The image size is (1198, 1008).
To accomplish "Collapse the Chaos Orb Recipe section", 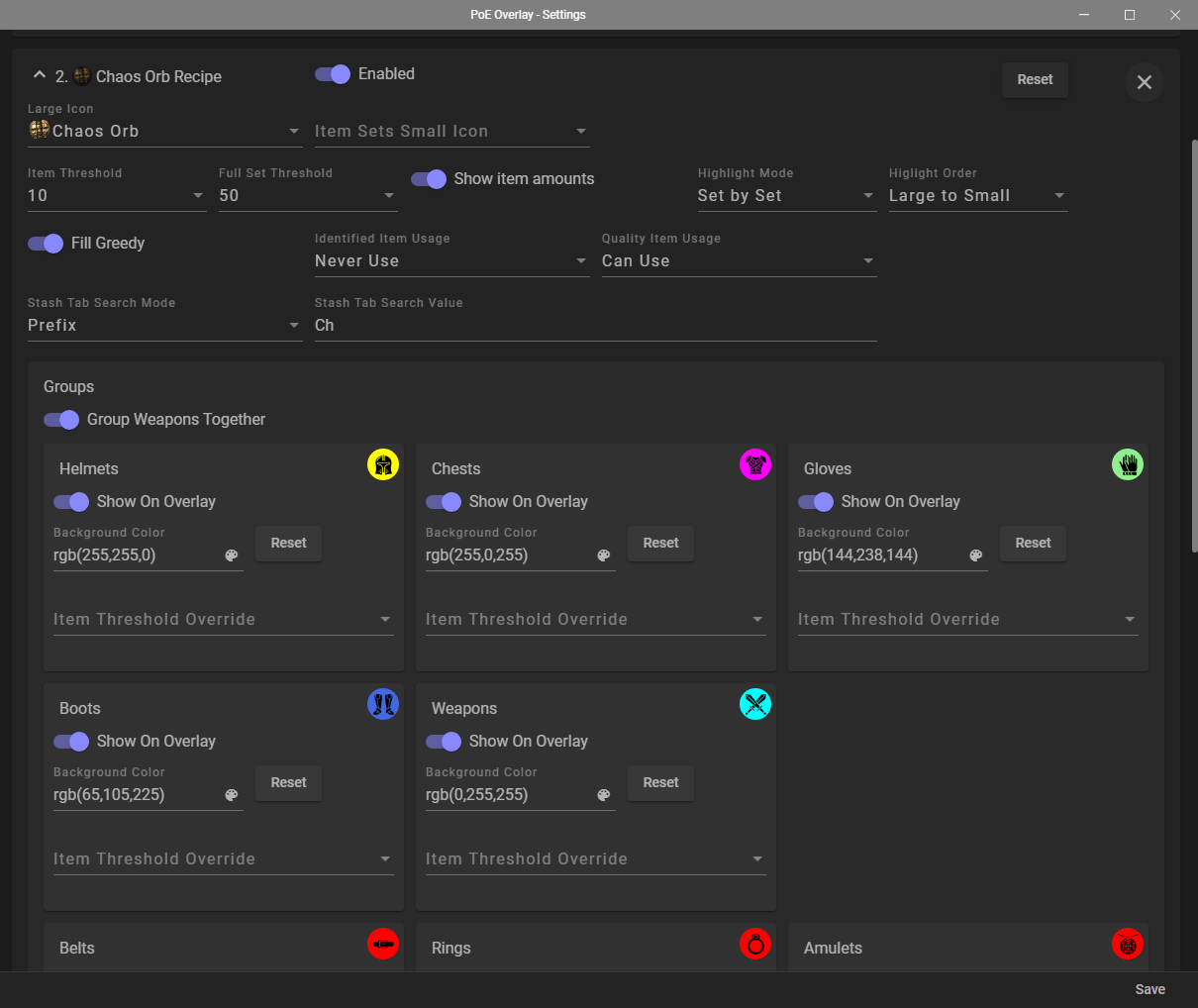I will (x=40, y=75).
